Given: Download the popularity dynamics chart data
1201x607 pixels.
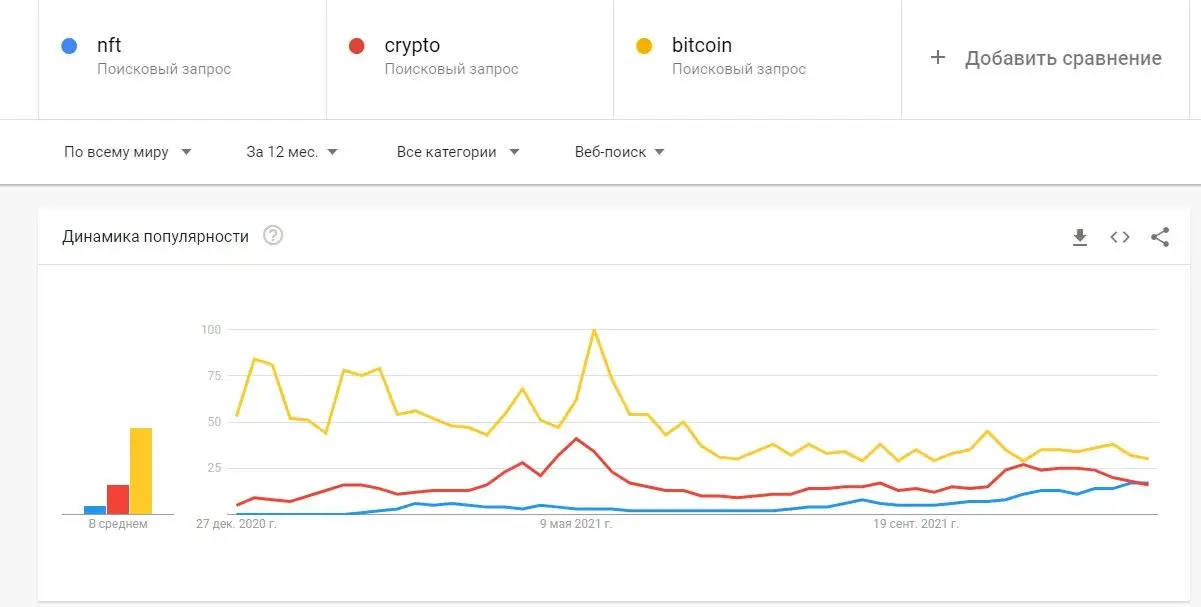Looking at the screenshot, I should (1080, 237).
